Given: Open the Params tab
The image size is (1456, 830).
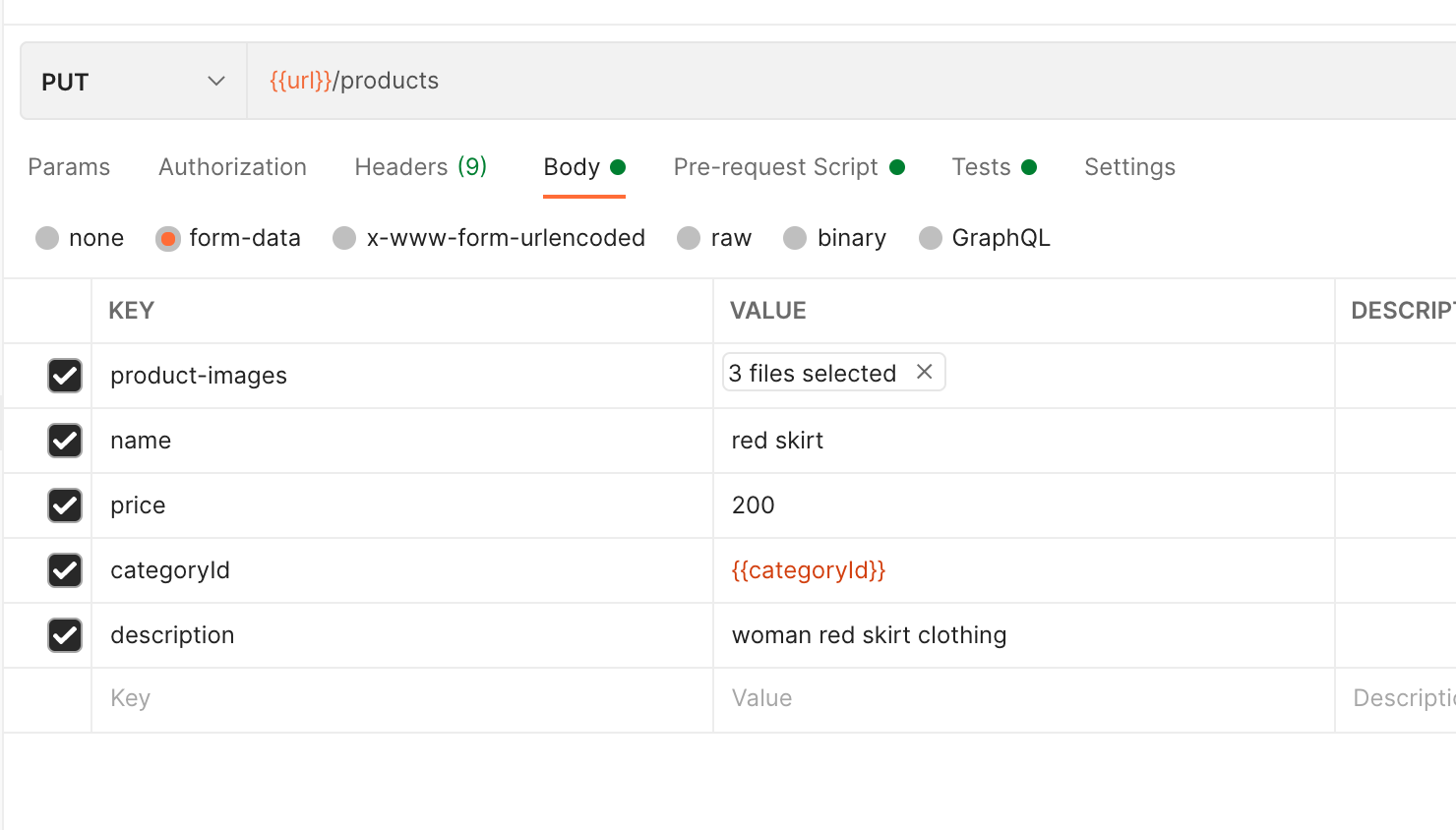Looking at the screenshot, I should coord(69,167).
